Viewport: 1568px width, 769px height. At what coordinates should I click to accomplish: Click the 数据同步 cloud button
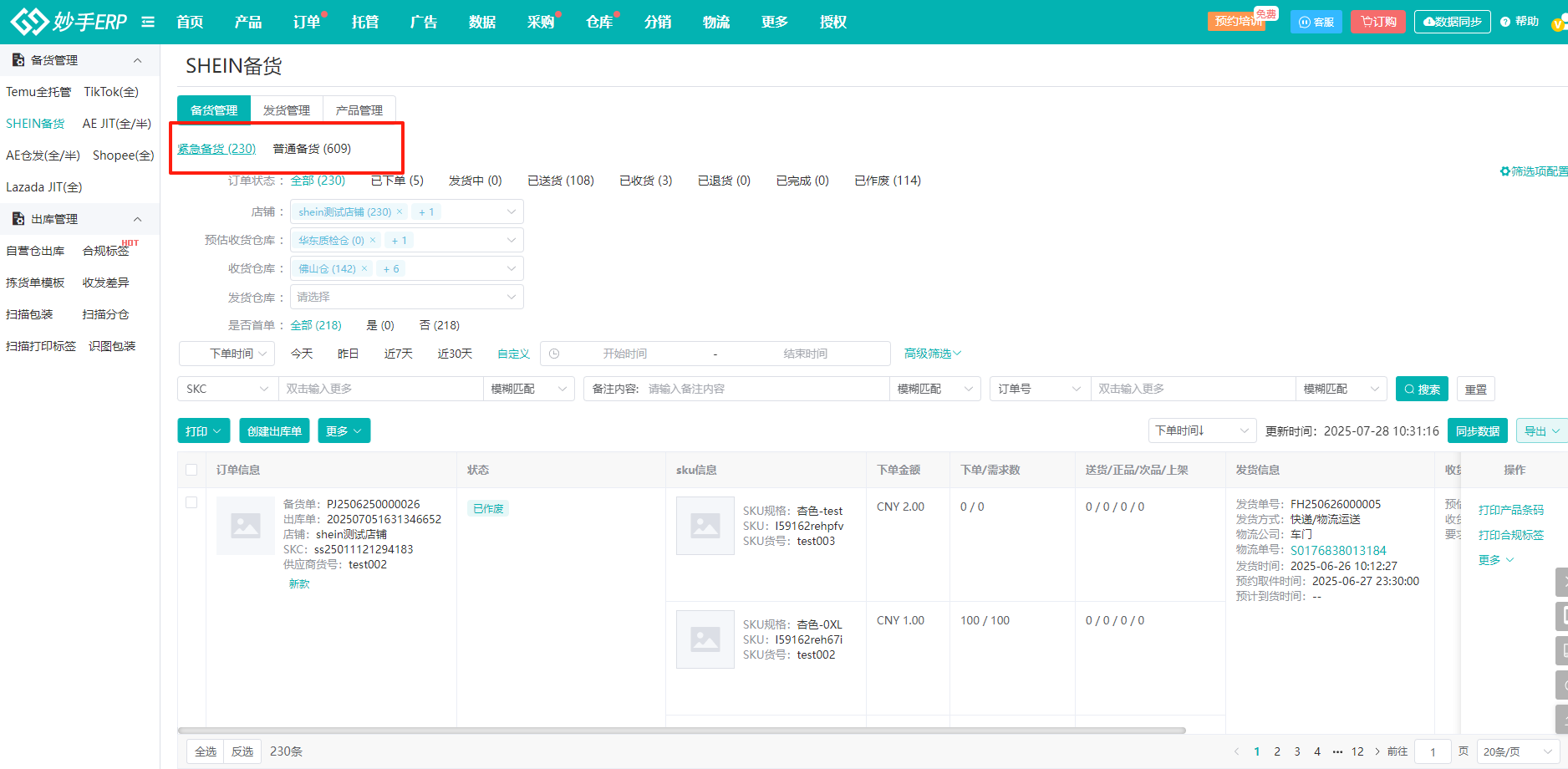tap(1453, 22)
